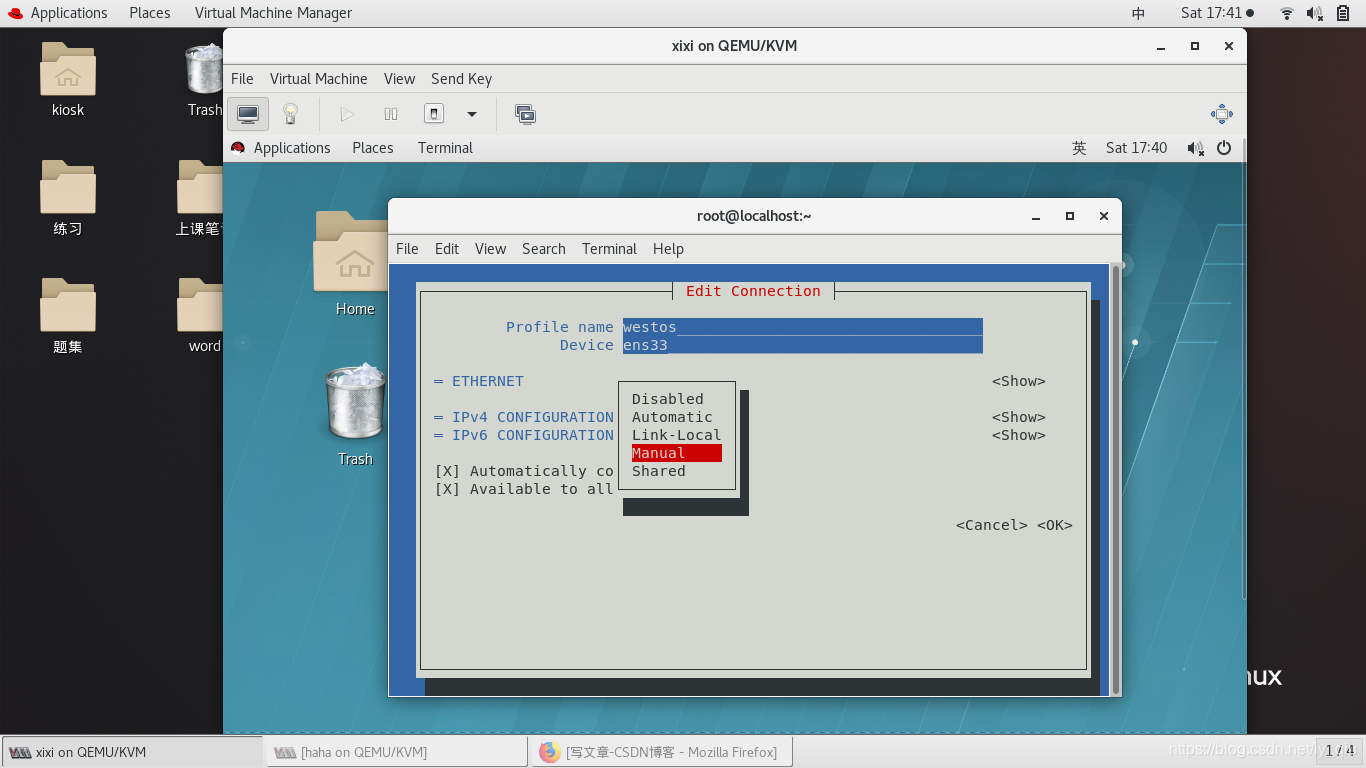The height and width of the screenshot is (768, 1366).
Task: Select Link-Local in IPv4 method list
Action: [x=676, y=435]
